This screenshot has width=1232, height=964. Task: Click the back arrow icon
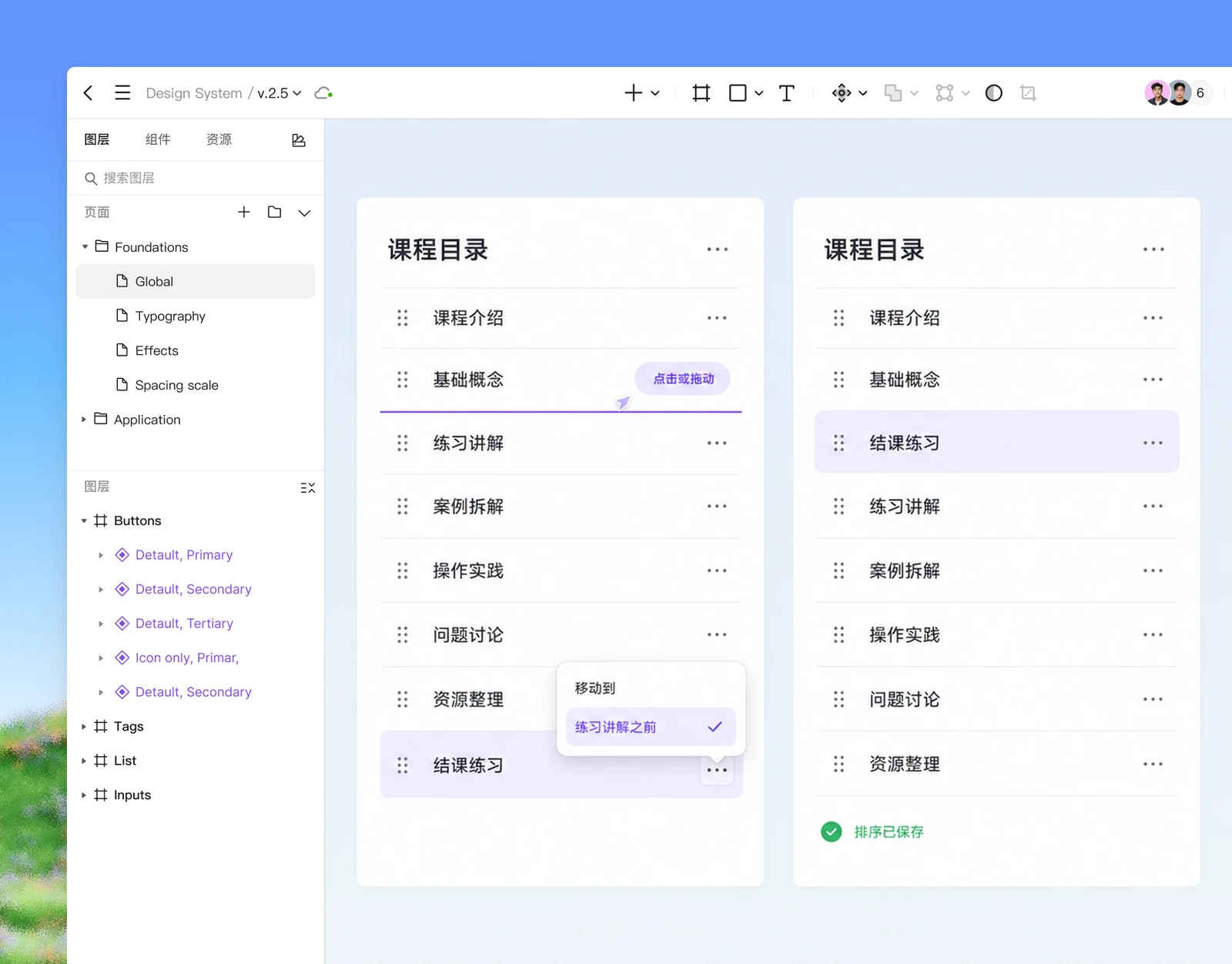point(89,93)
